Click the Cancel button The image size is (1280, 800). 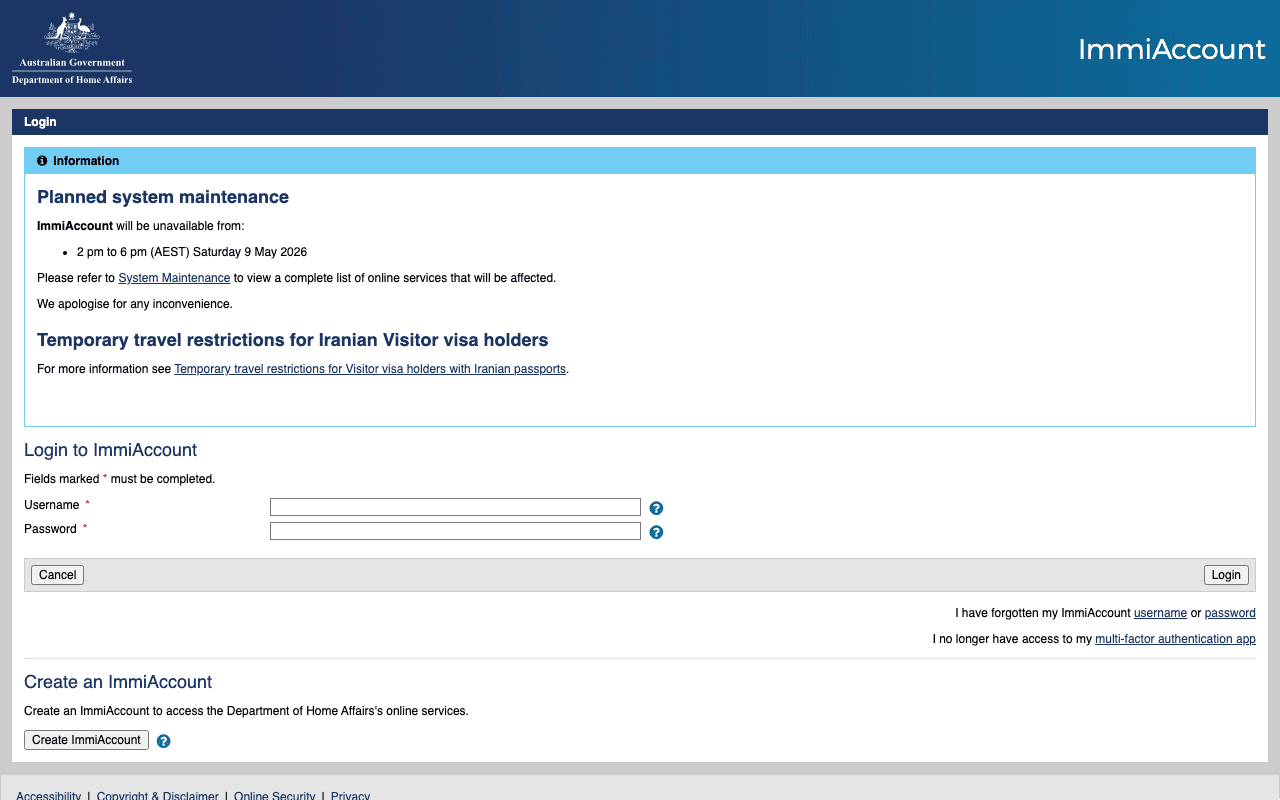pyautogui.click(x=58, y=575)
